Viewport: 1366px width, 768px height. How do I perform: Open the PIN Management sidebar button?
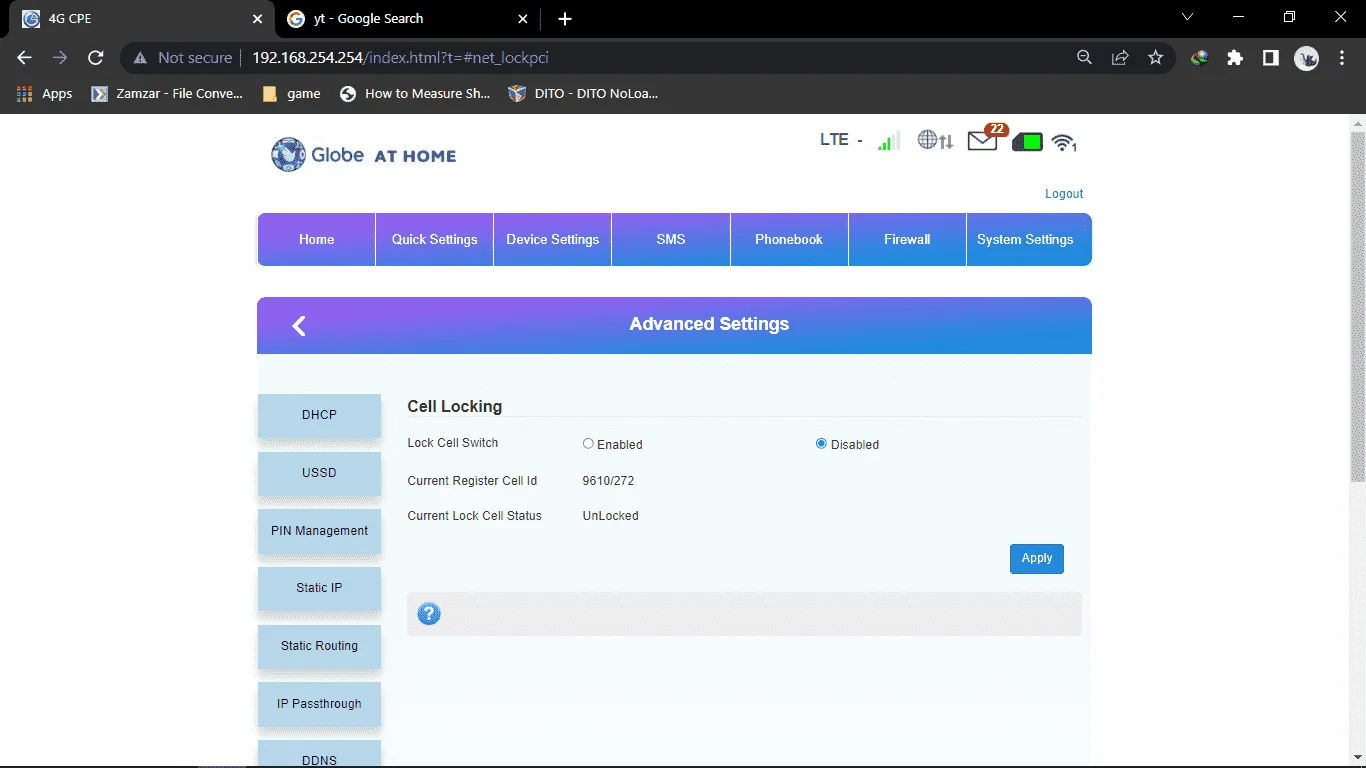tap(319, 531)
